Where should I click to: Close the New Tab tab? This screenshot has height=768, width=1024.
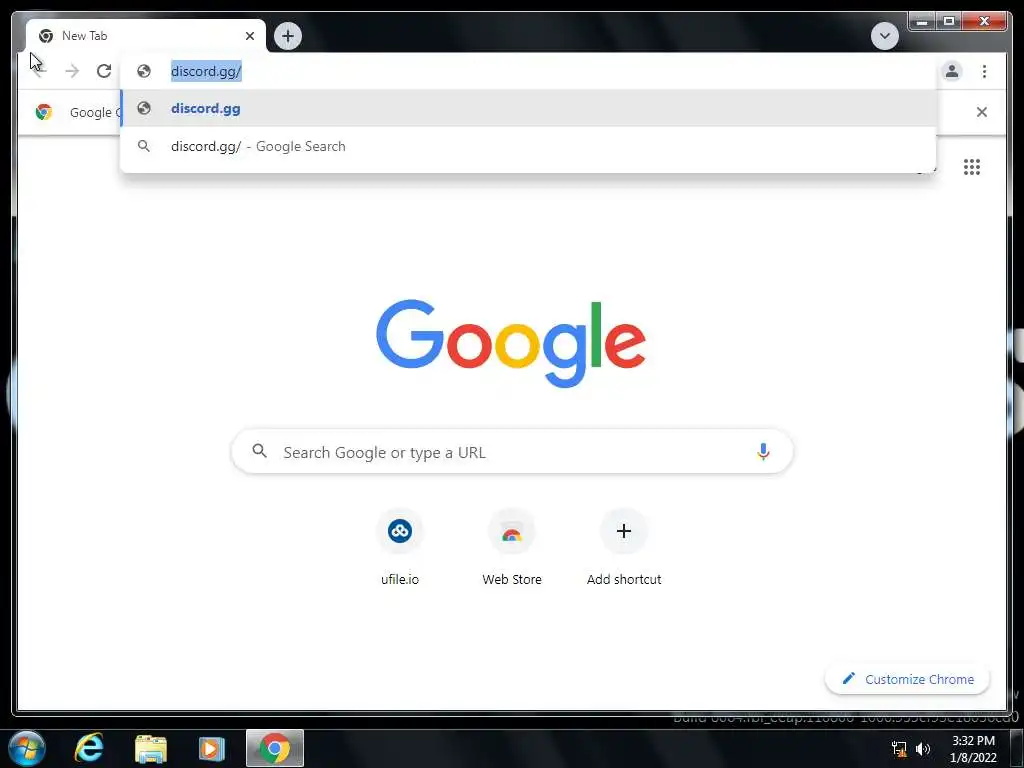pyautogui.click(x=249, y=36)
